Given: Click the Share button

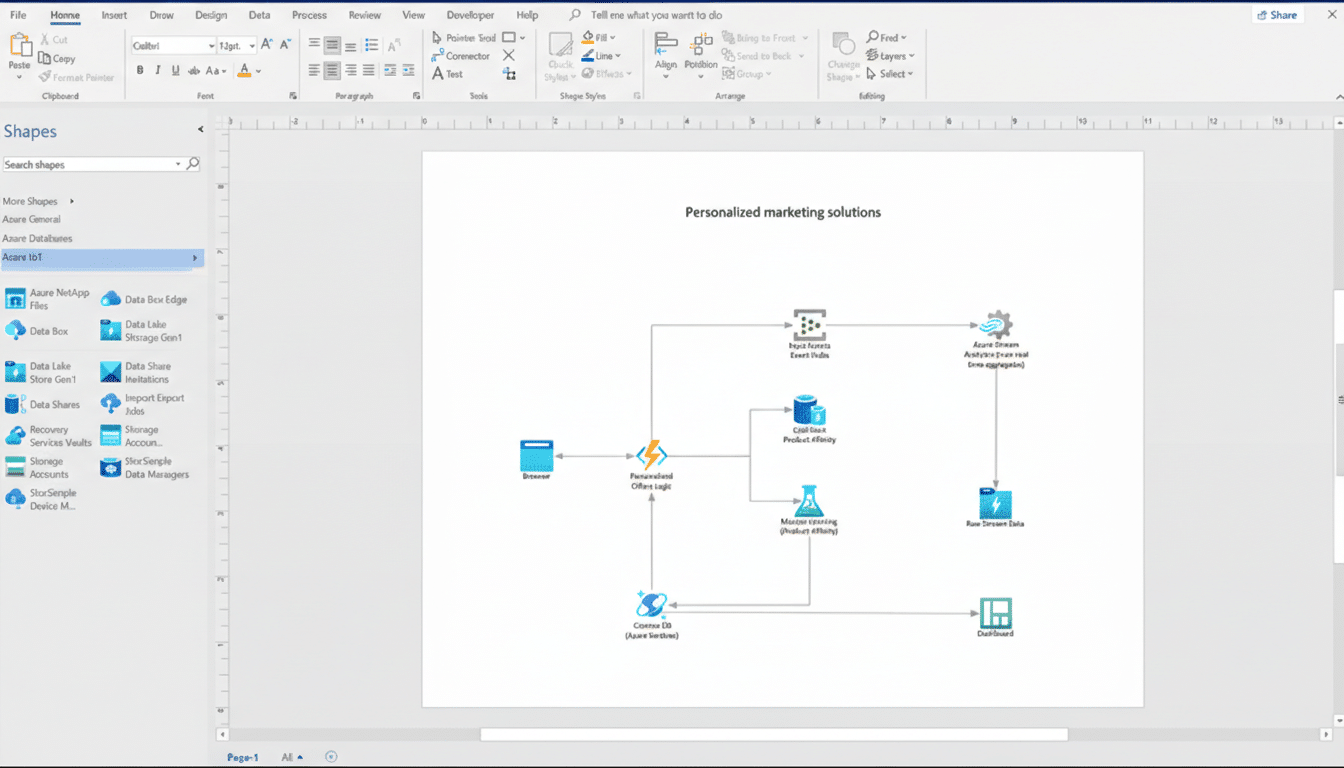Looking at the screenshot, I should [x=1277, y=14].
